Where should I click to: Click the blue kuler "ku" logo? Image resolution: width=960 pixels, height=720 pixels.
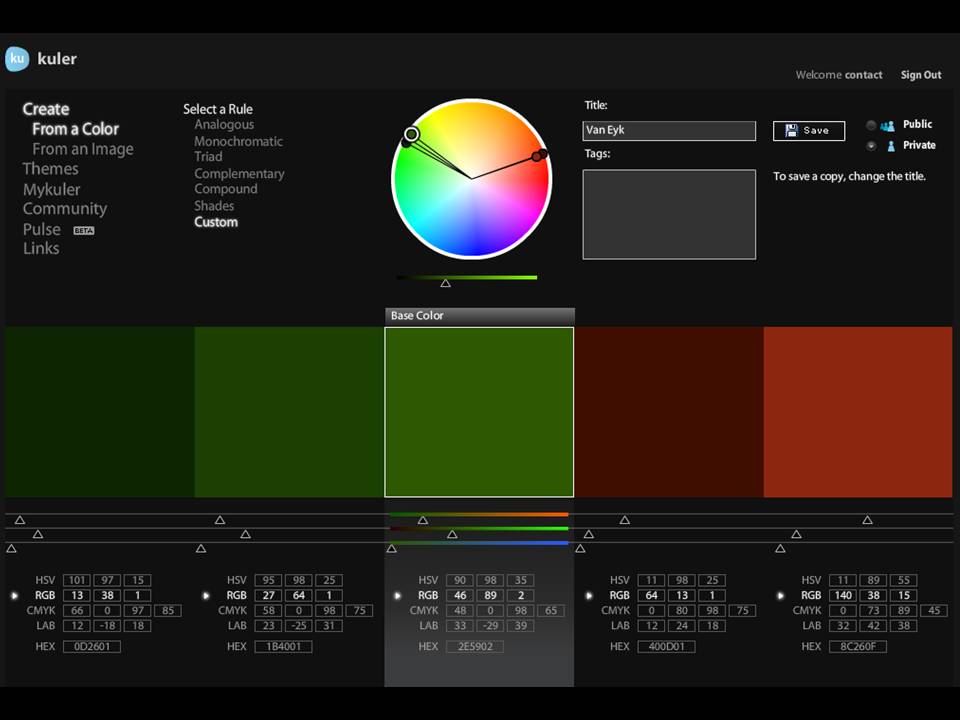coord(17,59)
